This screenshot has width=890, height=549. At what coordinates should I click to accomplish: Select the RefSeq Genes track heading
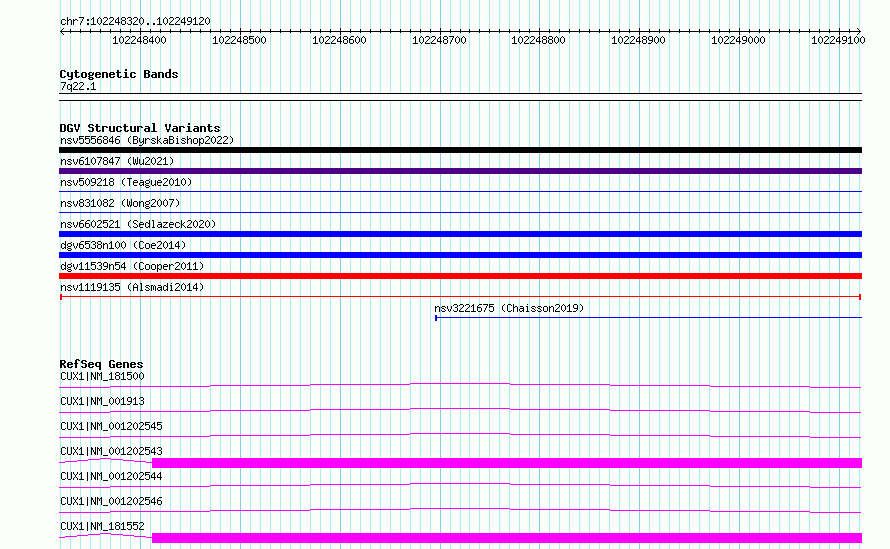click(101, 364)
